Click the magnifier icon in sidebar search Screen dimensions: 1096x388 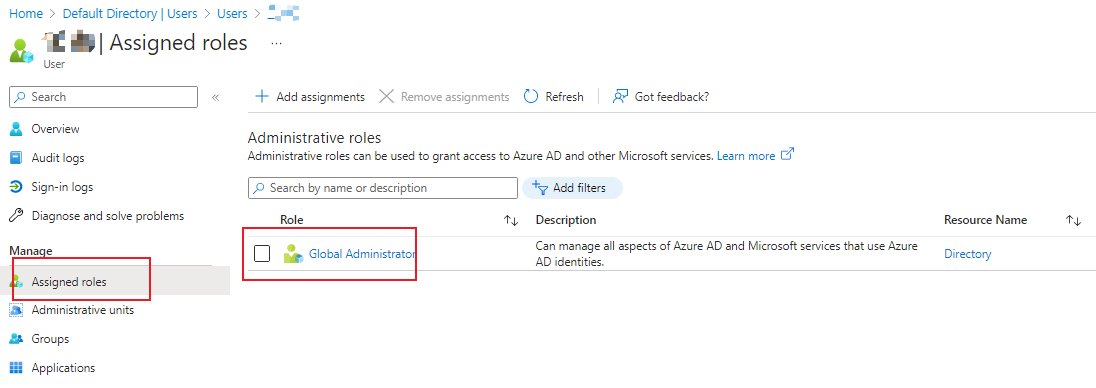21,97
